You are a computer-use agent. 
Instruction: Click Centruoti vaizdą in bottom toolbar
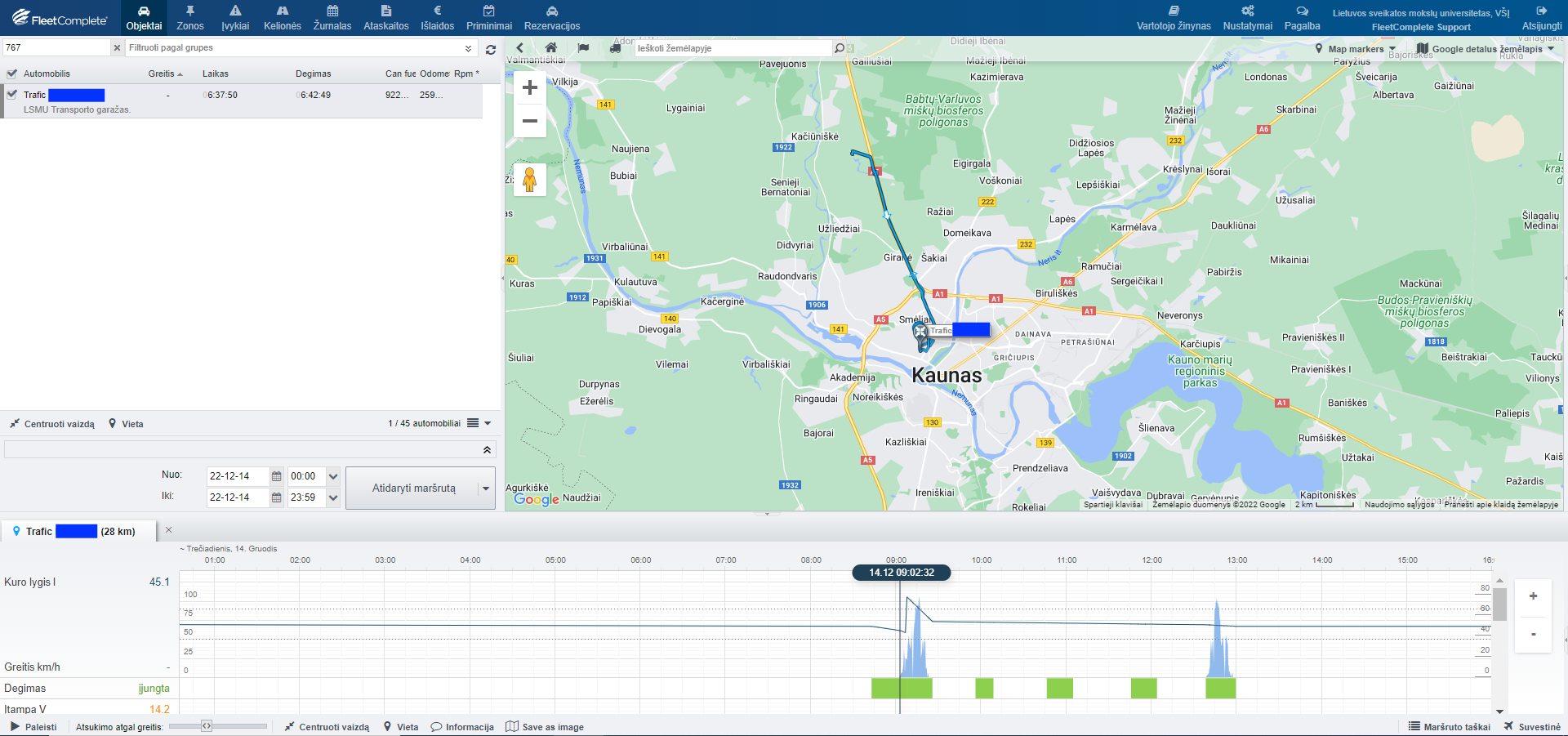[327, 727]
